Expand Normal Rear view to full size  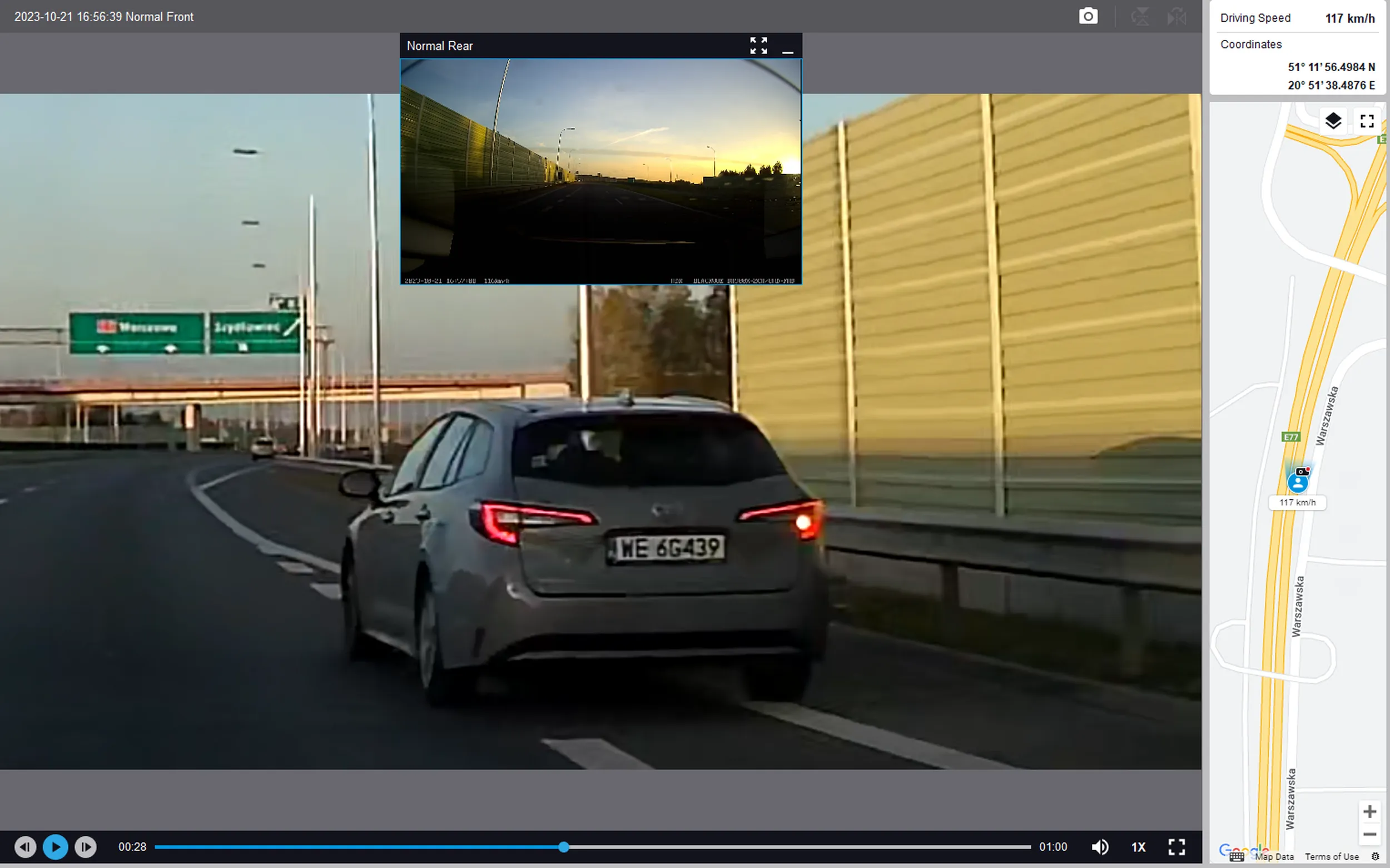tap(758, 46)
